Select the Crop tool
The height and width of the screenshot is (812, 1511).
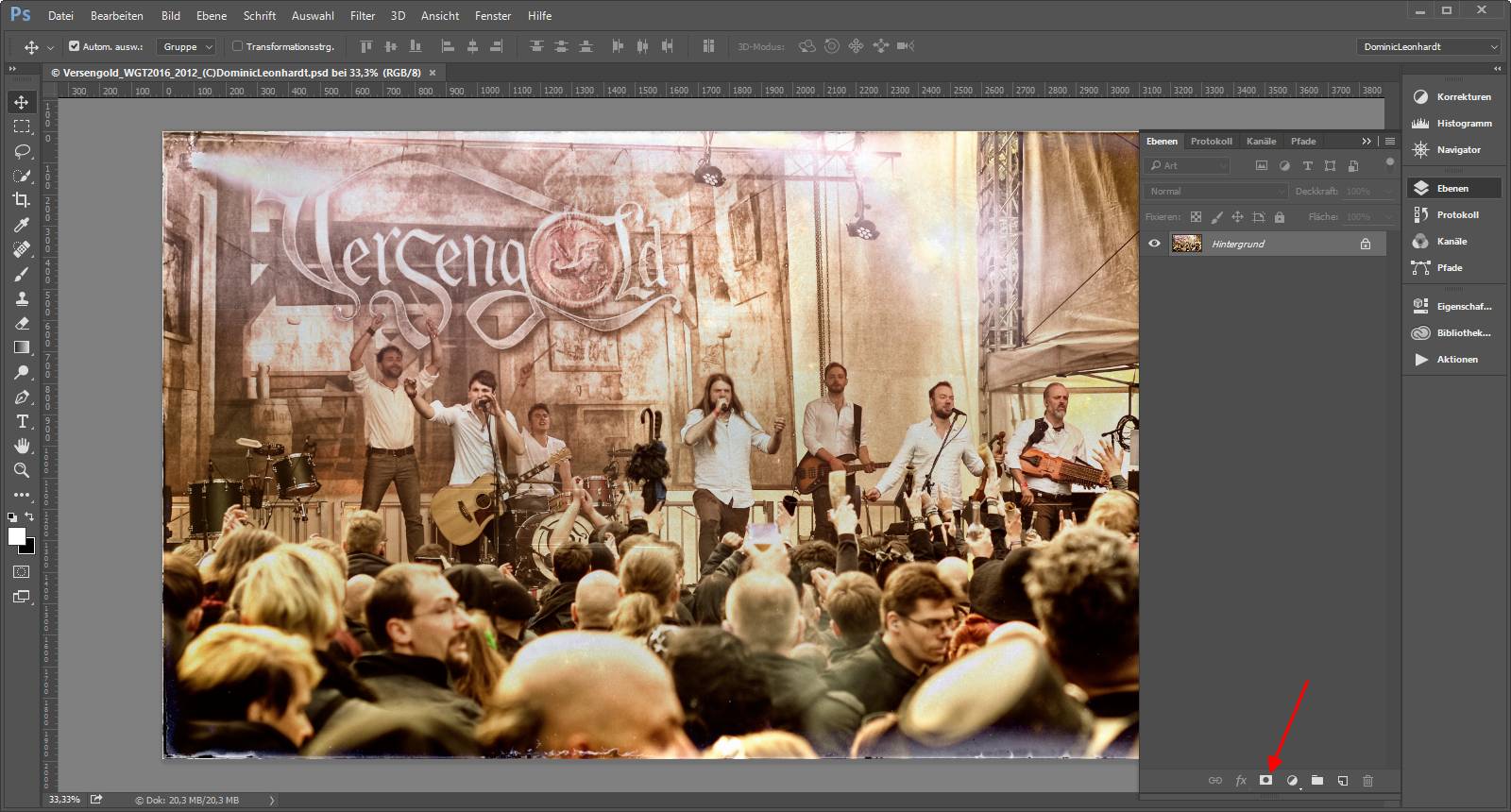pyautogui.click(x=21, y=200)
